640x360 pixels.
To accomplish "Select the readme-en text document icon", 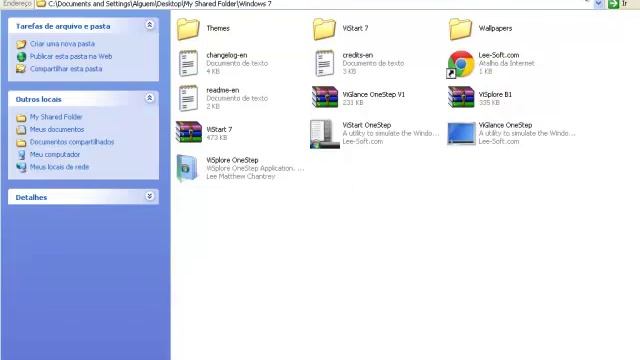I will pos(188,98).
